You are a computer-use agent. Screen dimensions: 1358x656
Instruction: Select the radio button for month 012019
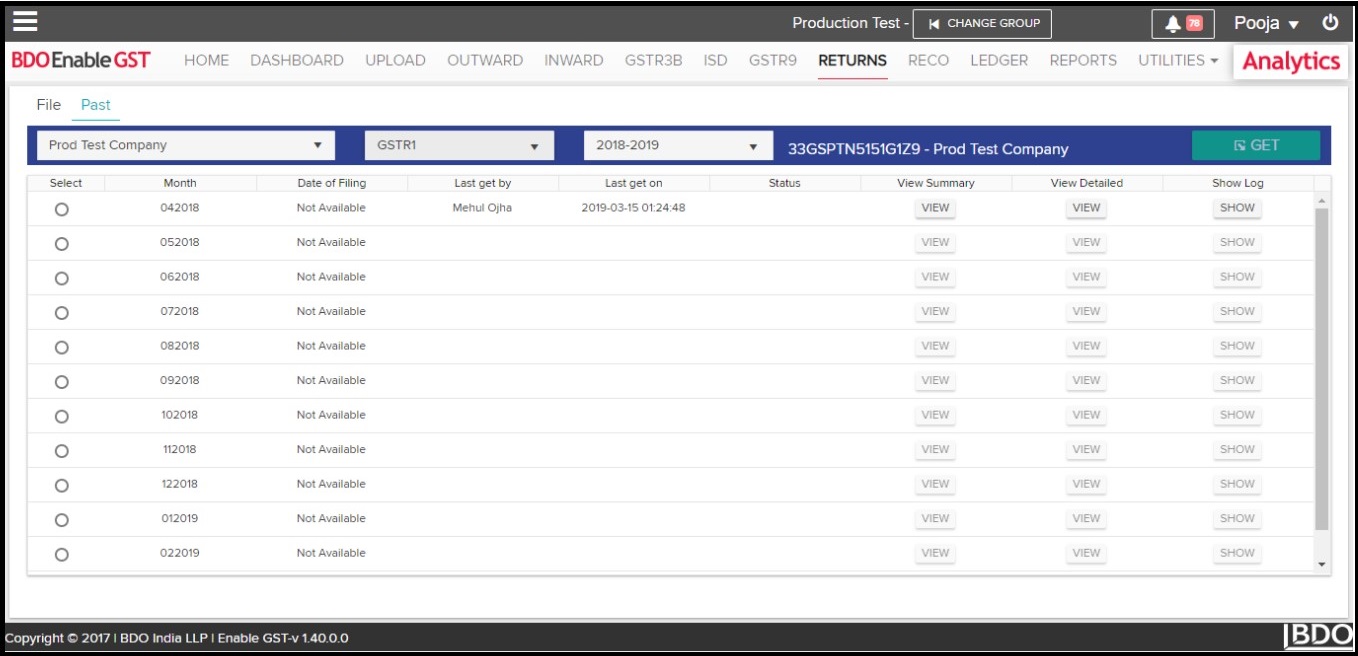click(62, 520)
